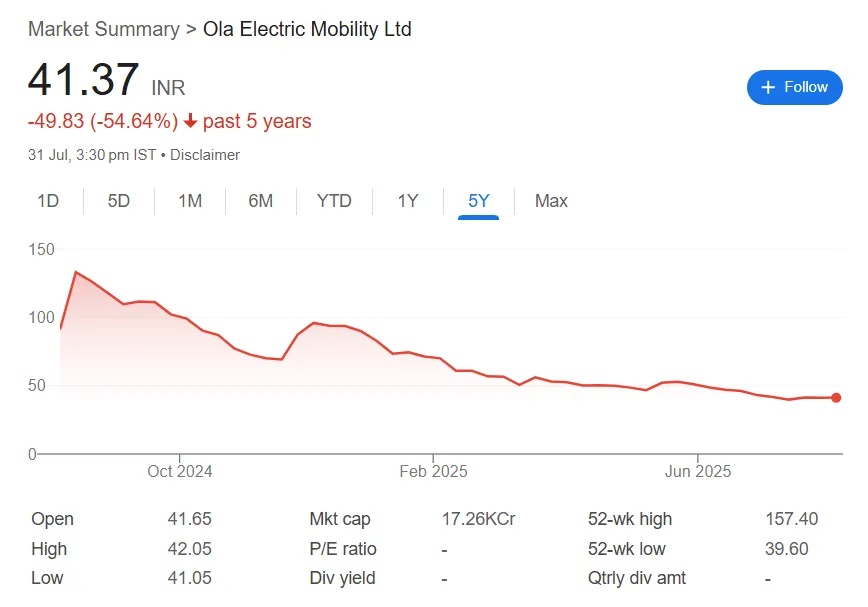
Task: Click the Oct 2024 axis label
Action: (x=179, y=471)
